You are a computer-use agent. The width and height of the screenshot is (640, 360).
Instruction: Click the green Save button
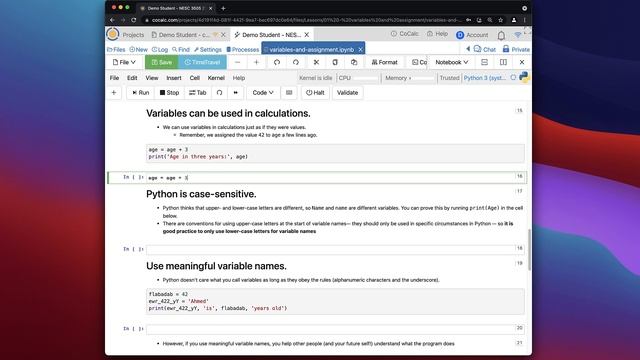162,62
